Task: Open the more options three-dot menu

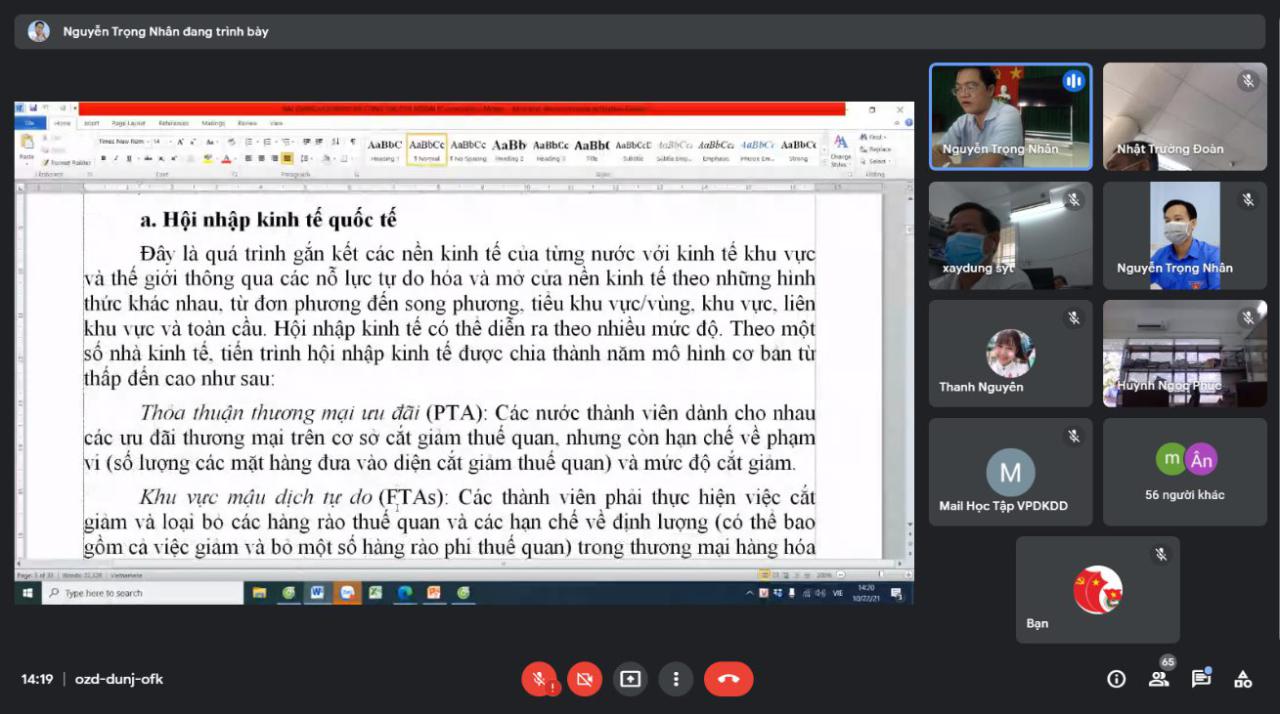Action: pyautogui.click(x=676, y=679)
